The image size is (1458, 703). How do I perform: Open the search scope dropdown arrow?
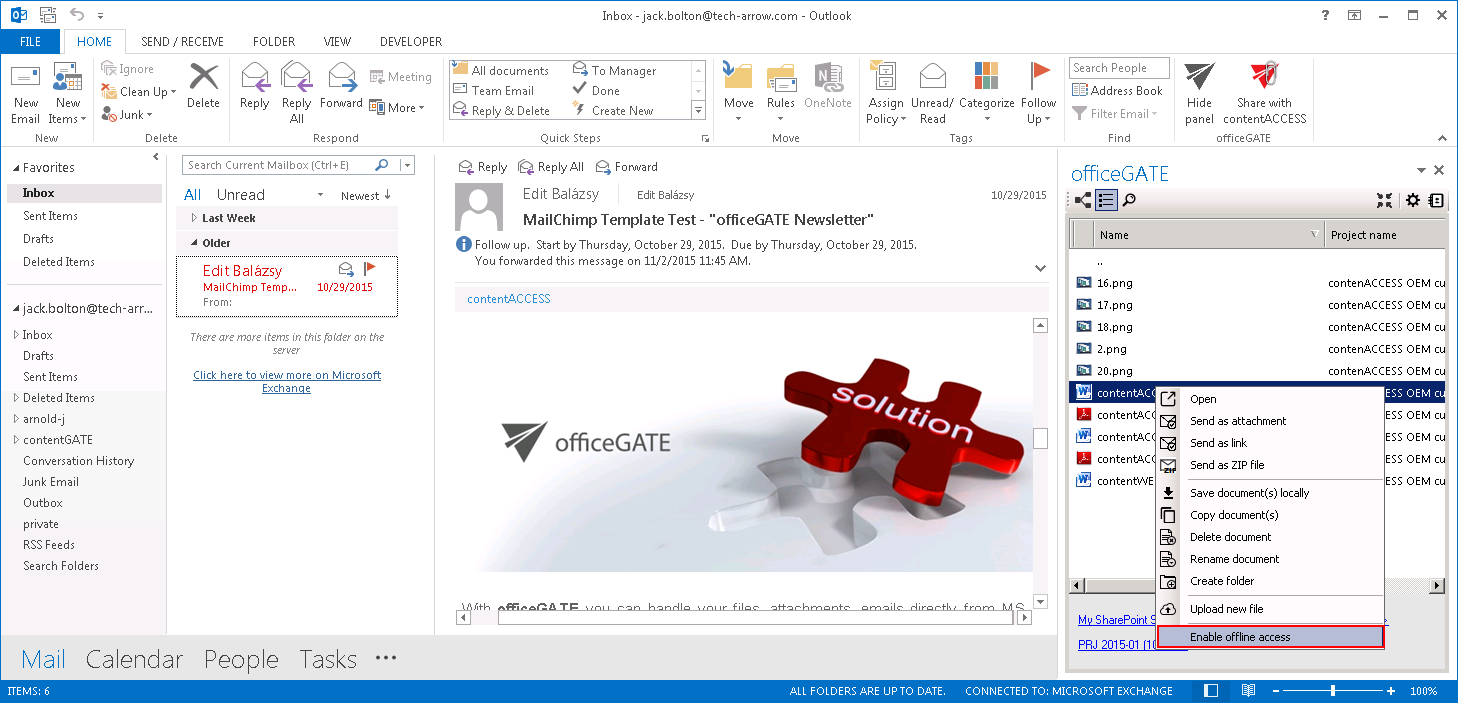pyautogui.click(x=406, y=165)
